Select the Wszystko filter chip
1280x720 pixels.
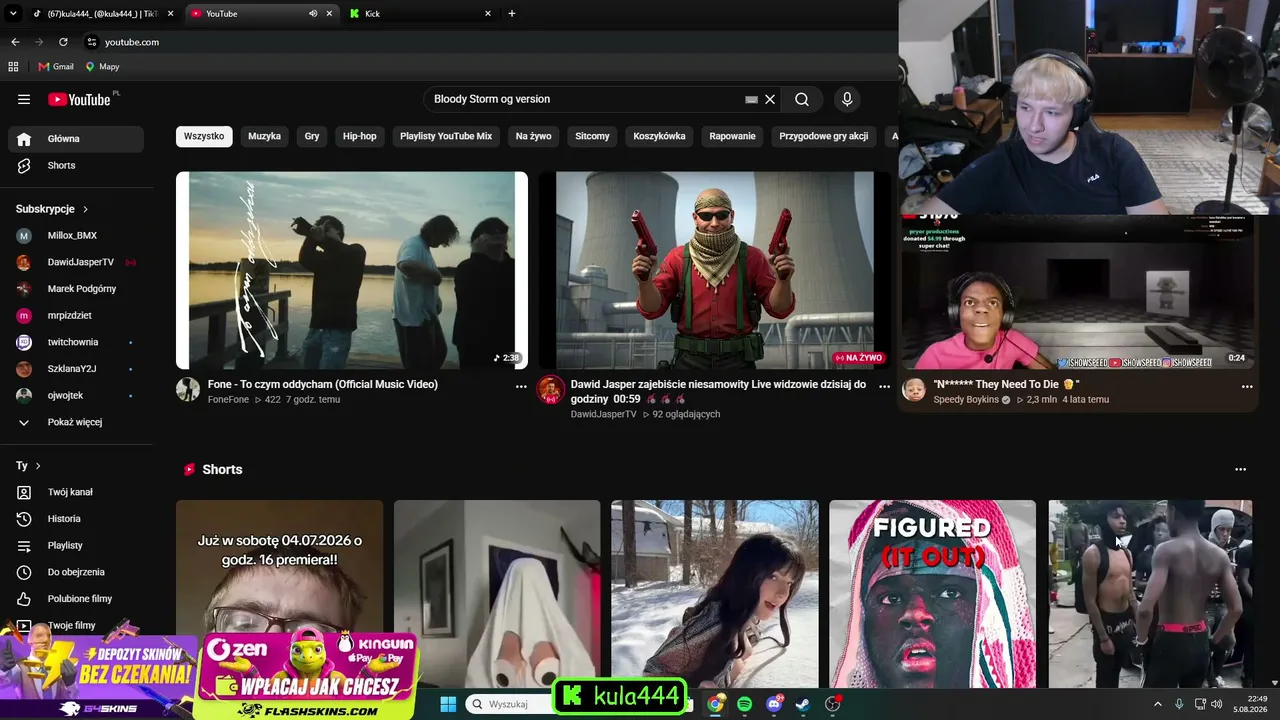point(204,136)
